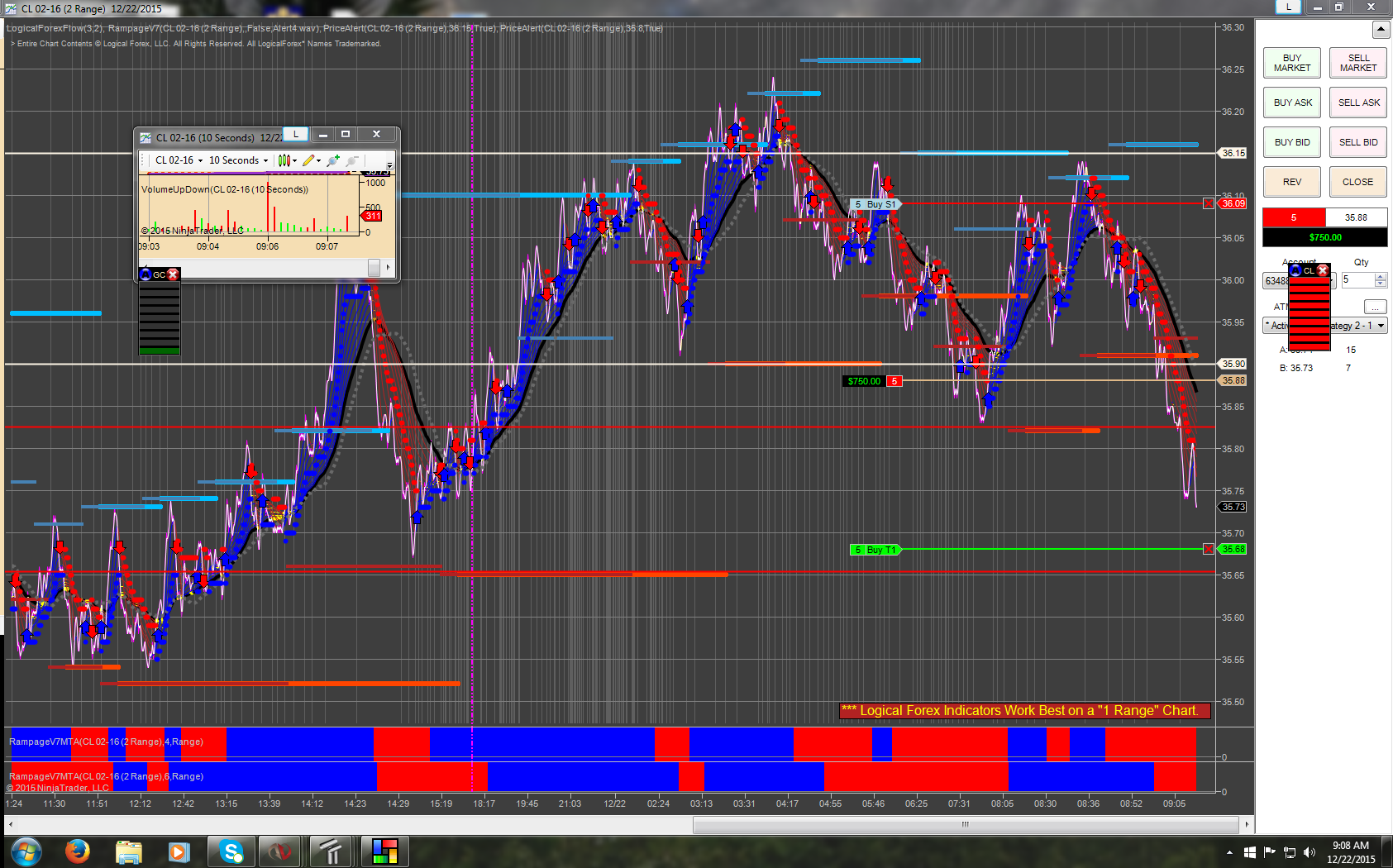Open the Windows Start menu
The width and height of the screenshot is (1393, 868).
(x=26, y=851)
